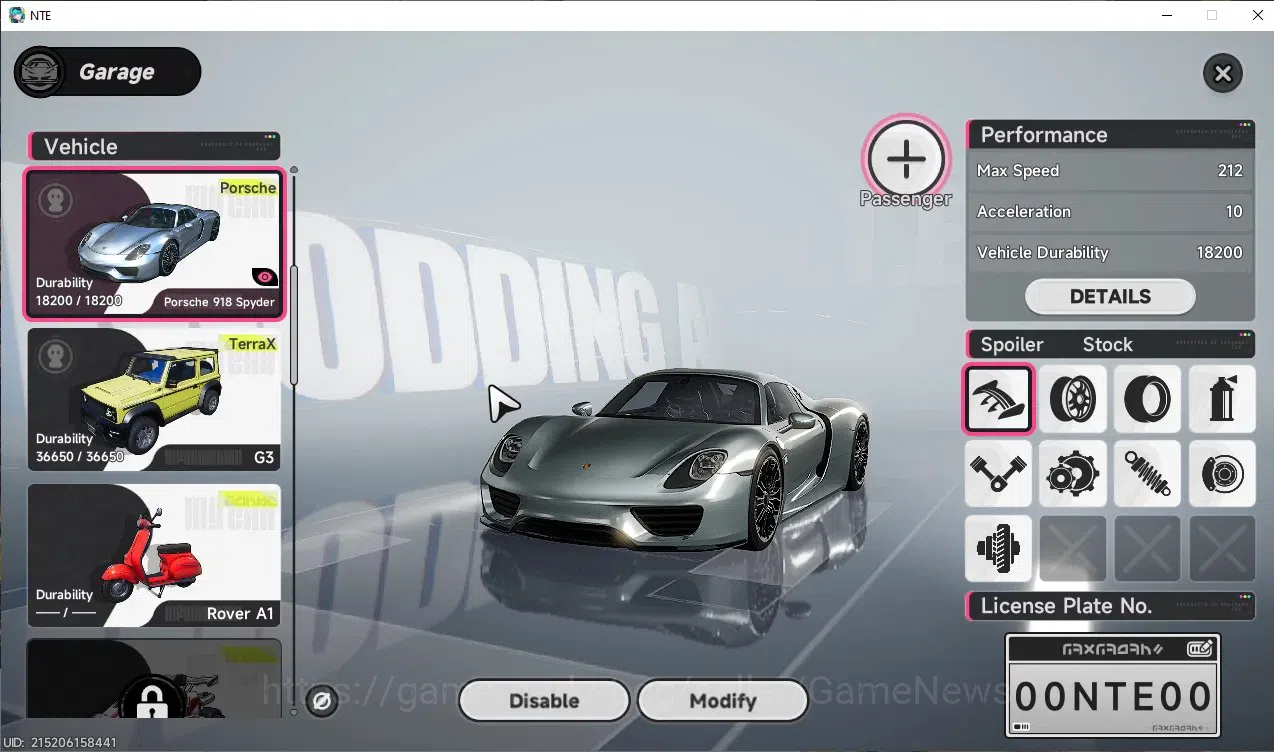Click the TerraX brand tag
This screenshot has width=1274, height=752.
point(251,344)
